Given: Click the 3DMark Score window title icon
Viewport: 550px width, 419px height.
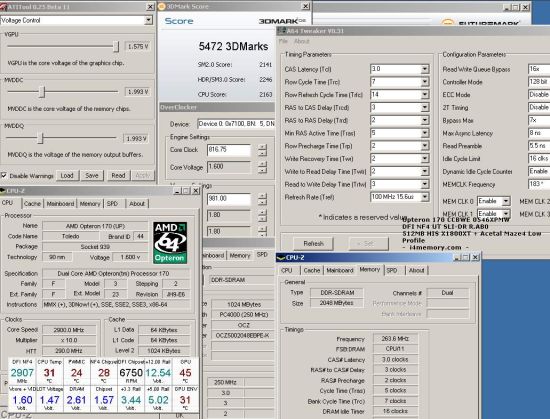Looking at the screenshot, I should tap(162, 6).
